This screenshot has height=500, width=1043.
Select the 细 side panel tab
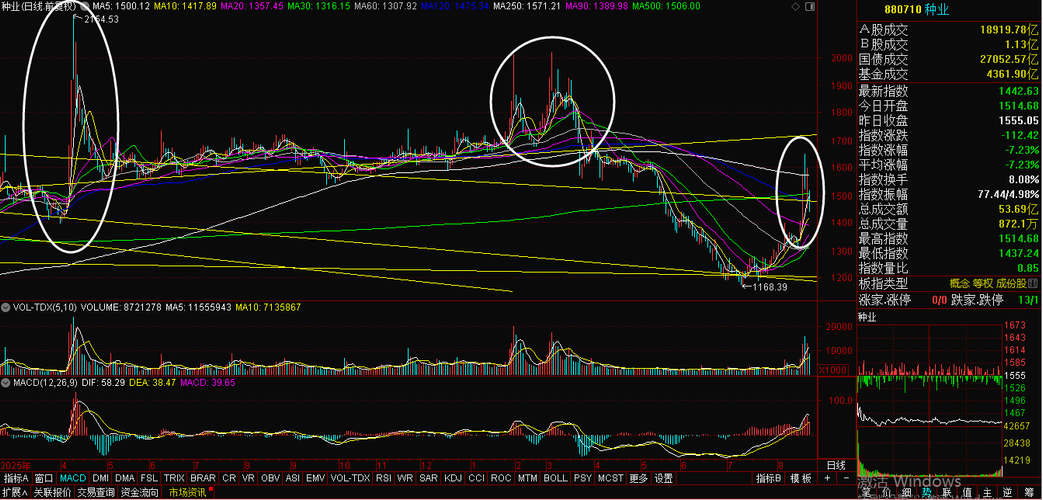(907, 493)
